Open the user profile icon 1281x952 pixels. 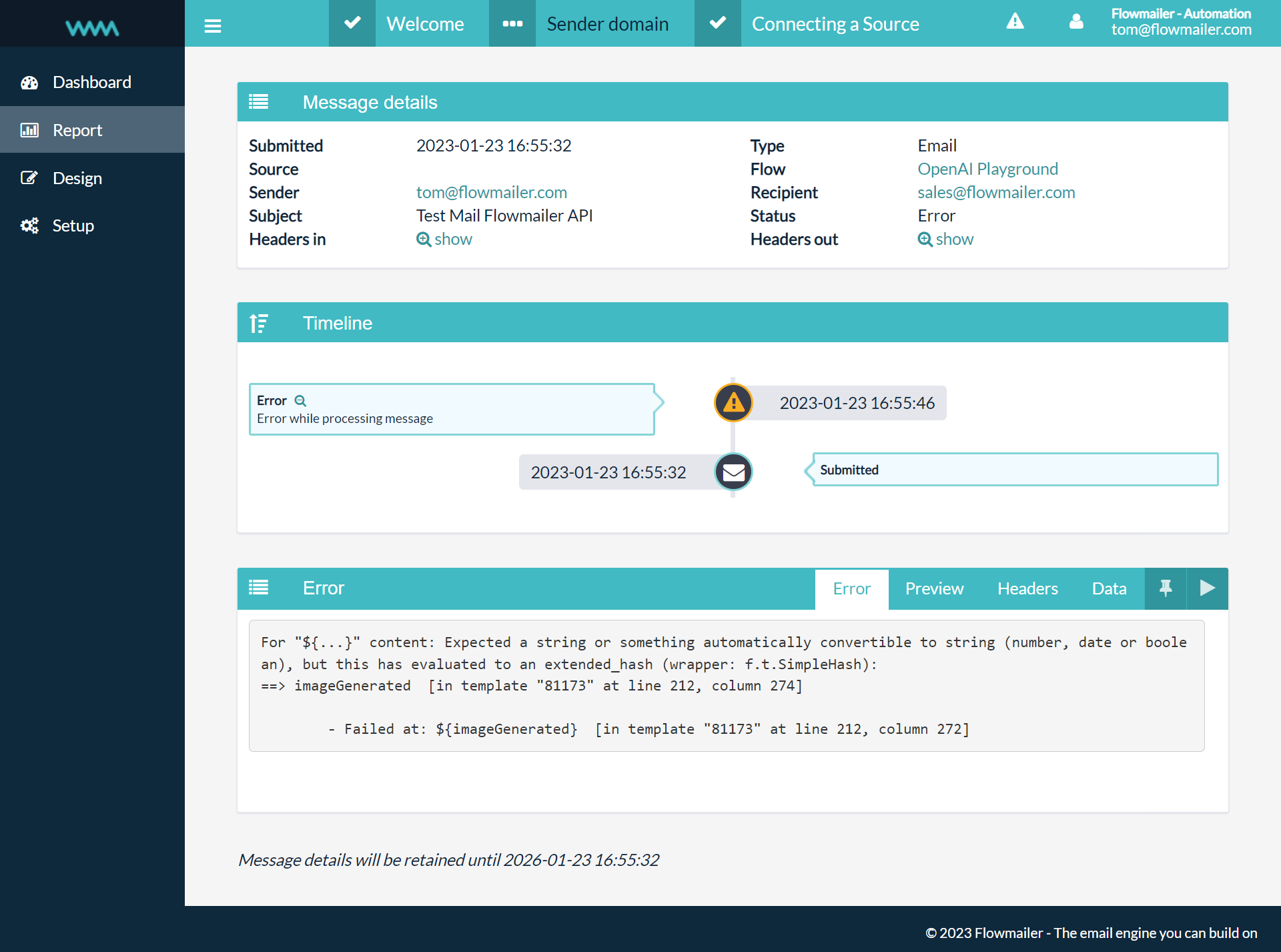(x=1076, y=21)
